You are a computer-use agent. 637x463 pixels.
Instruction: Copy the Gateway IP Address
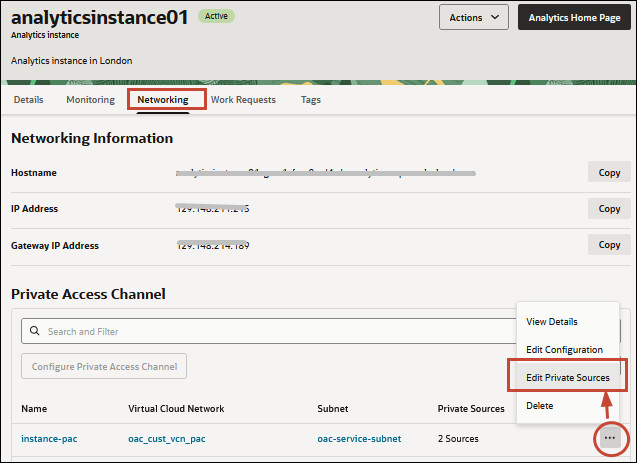point(609,245)
